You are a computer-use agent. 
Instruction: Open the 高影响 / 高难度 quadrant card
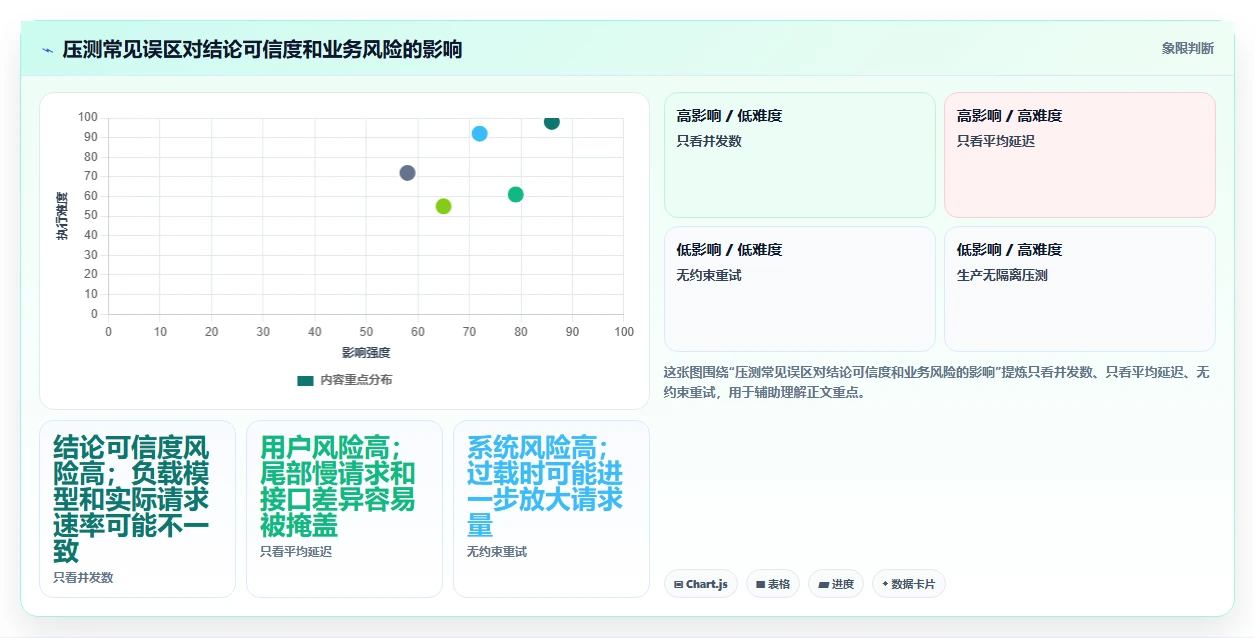pyautogui.click(x=1080, y=155)
